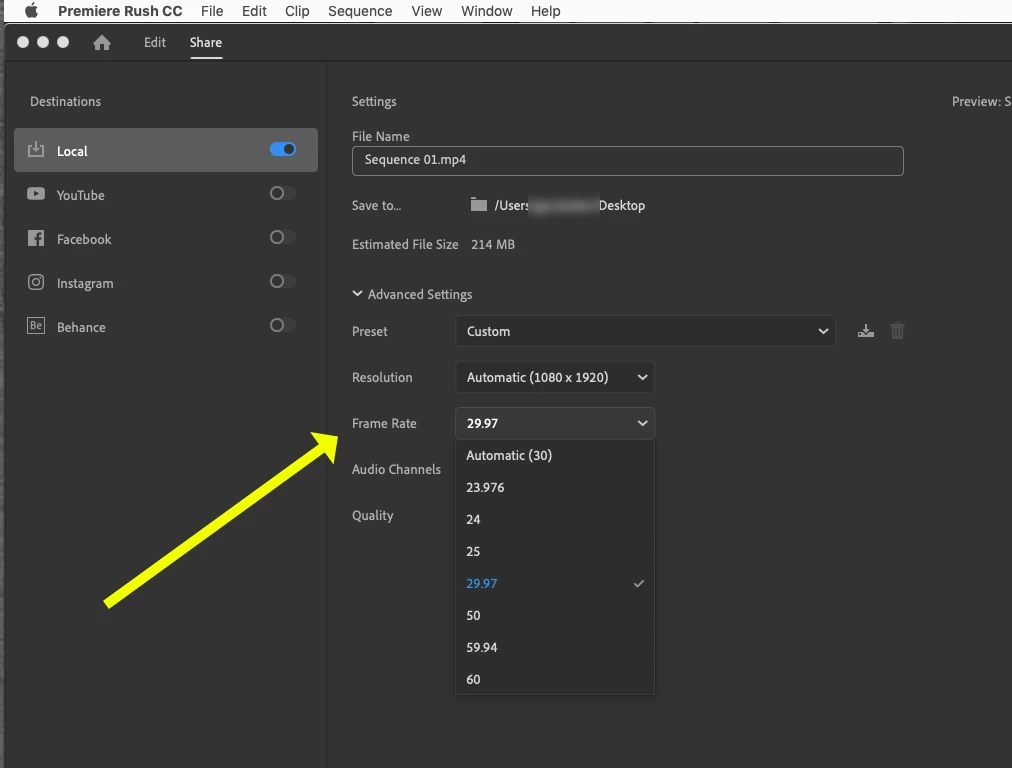Select Automatic (30) frame rate

tap(555, 456)
